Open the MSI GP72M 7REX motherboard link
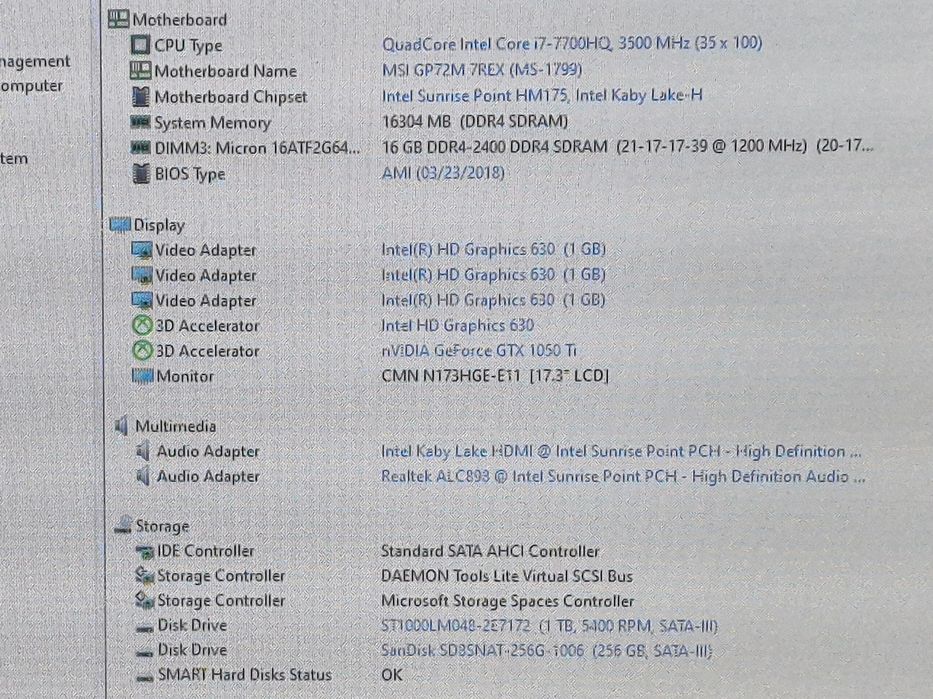This screenshot has width=933, height=699. [x=482, y=70]
